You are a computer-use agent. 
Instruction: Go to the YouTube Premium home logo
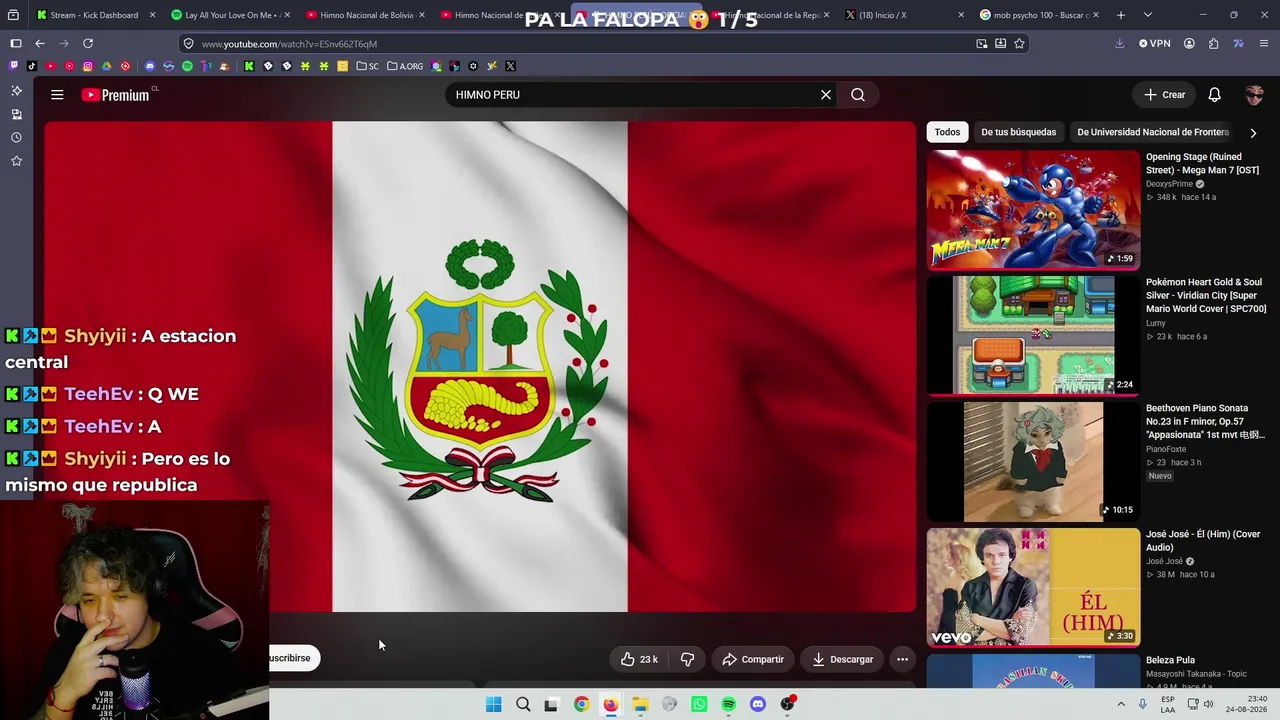[116, 95]
